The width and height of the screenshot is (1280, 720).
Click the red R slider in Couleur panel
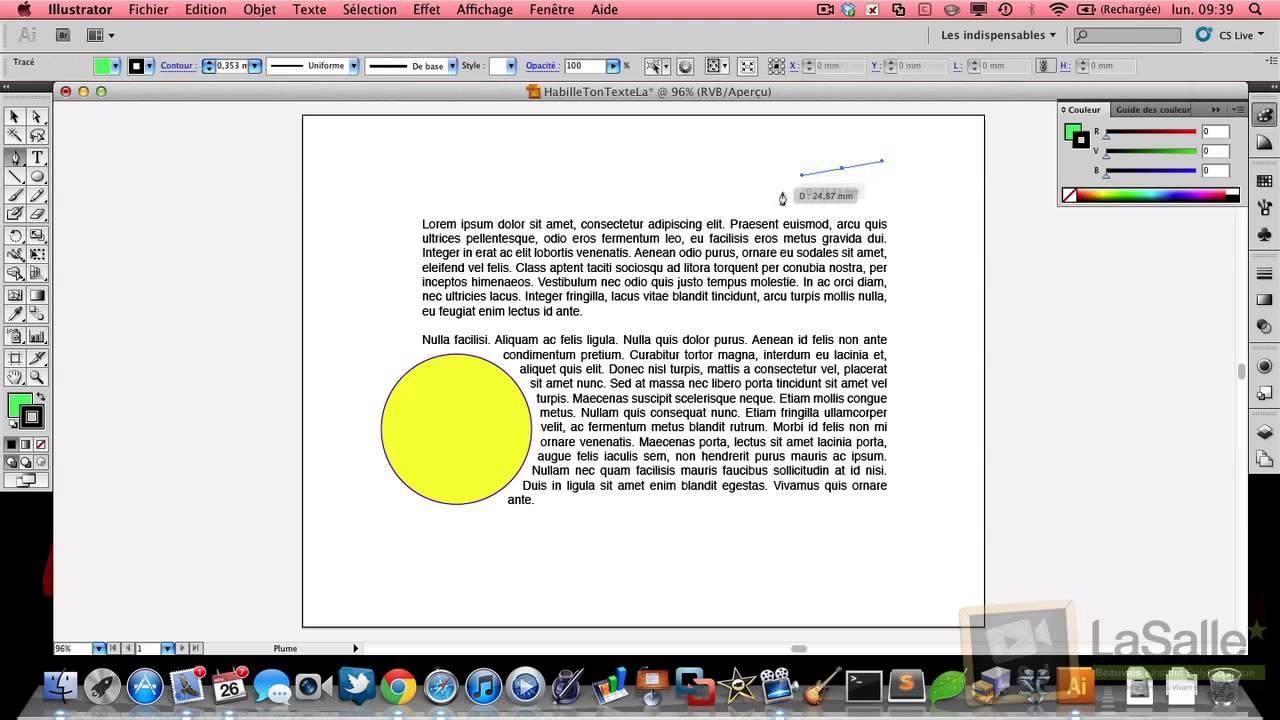1150,132
